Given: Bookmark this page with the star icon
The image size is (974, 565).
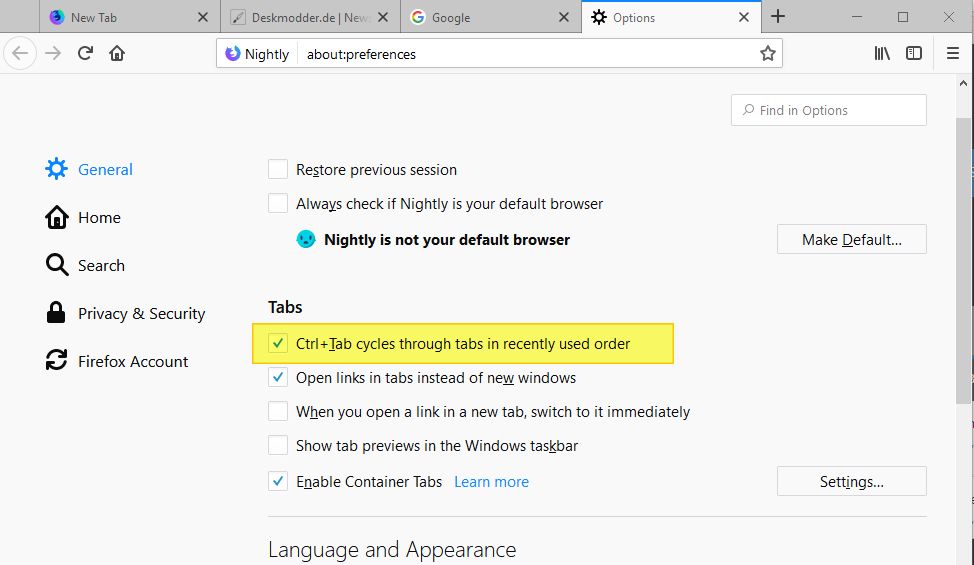Looking at the screenshot, I should click(x=768, y=53).
